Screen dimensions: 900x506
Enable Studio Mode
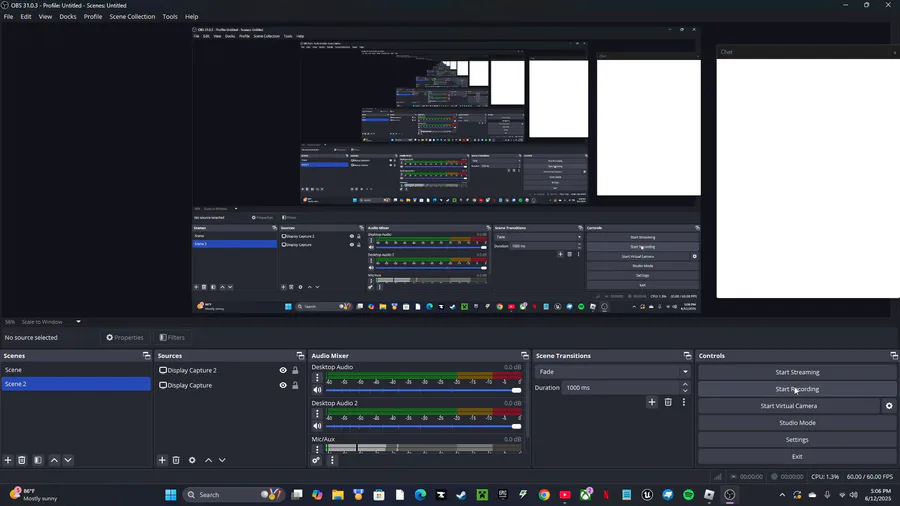click(x=797, y=423)
